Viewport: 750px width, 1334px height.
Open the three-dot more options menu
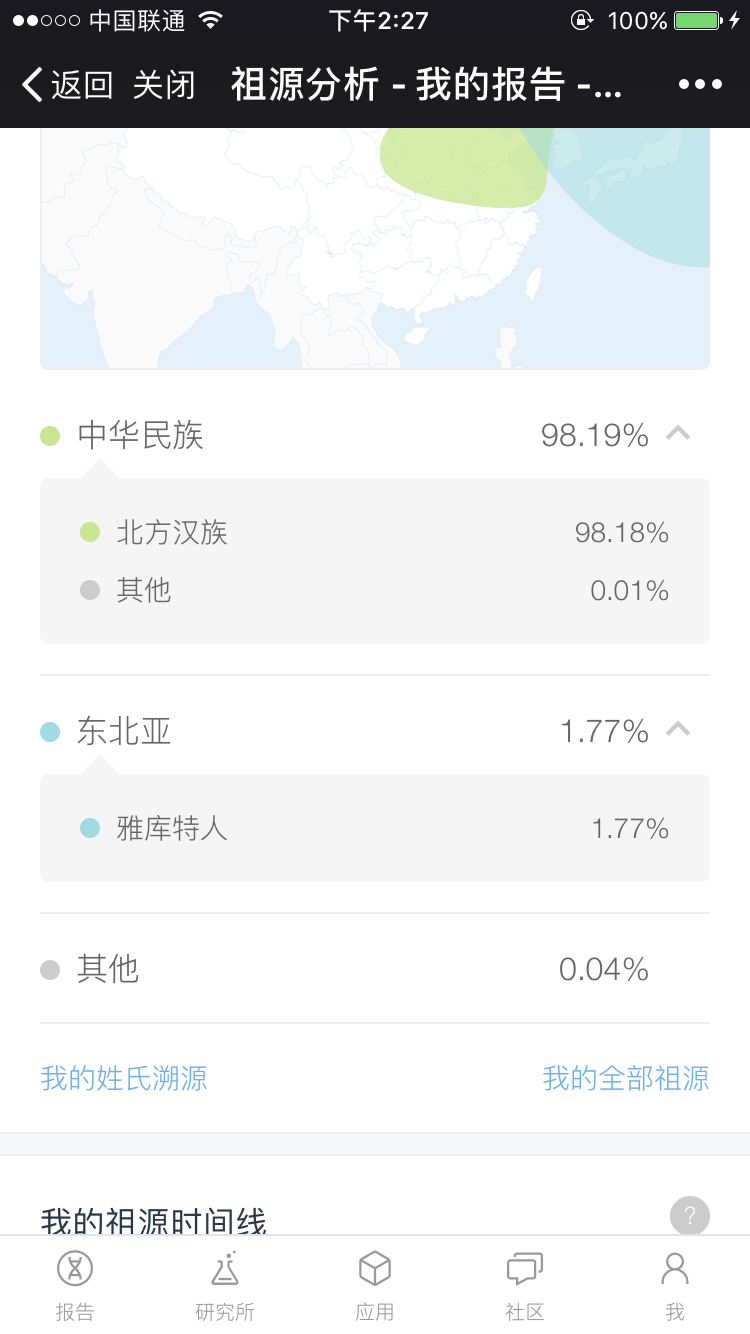[x=700, y=85]
